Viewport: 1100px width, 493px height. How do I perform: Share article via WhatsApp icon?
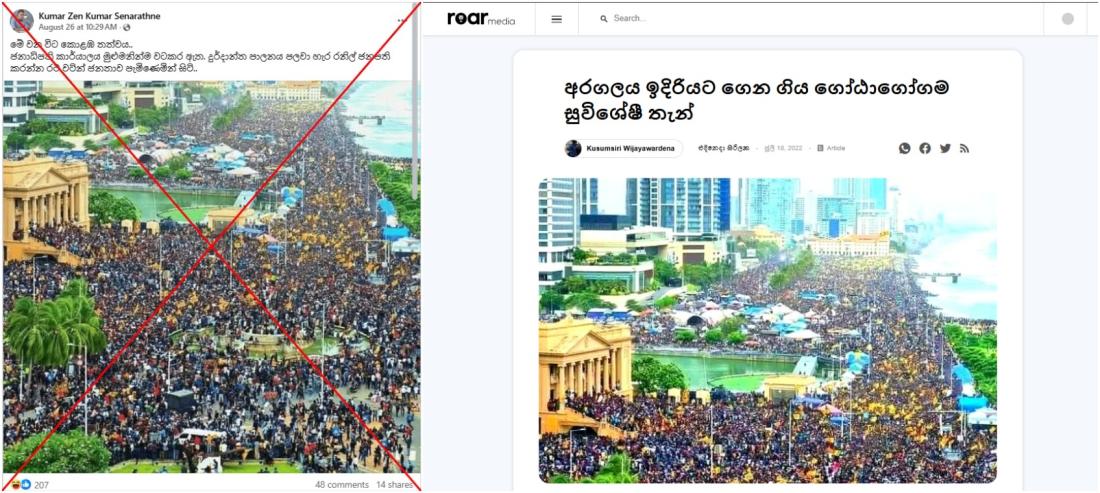click(904, 148)
